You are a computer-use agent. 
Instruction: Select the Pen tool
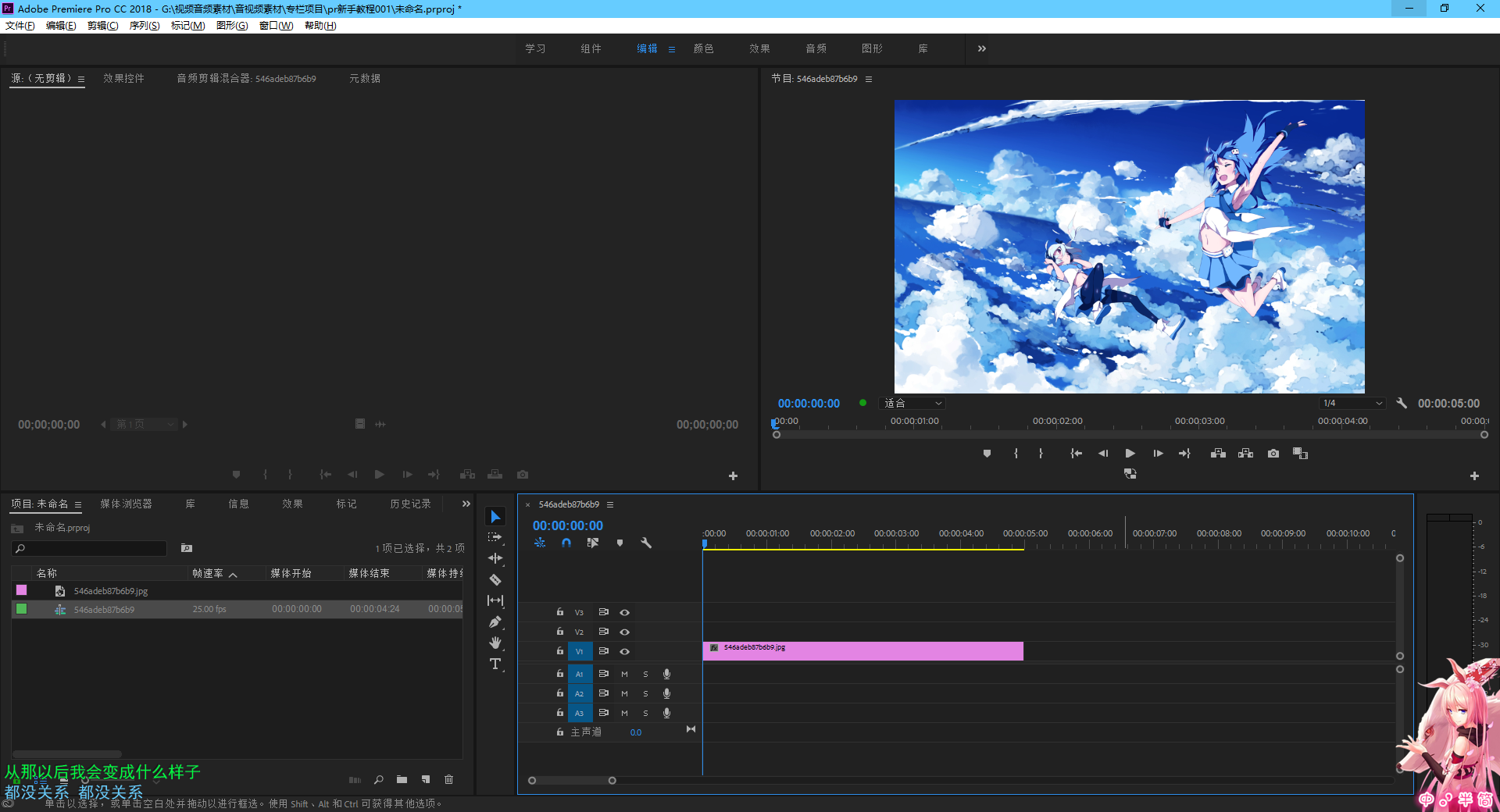495,621
